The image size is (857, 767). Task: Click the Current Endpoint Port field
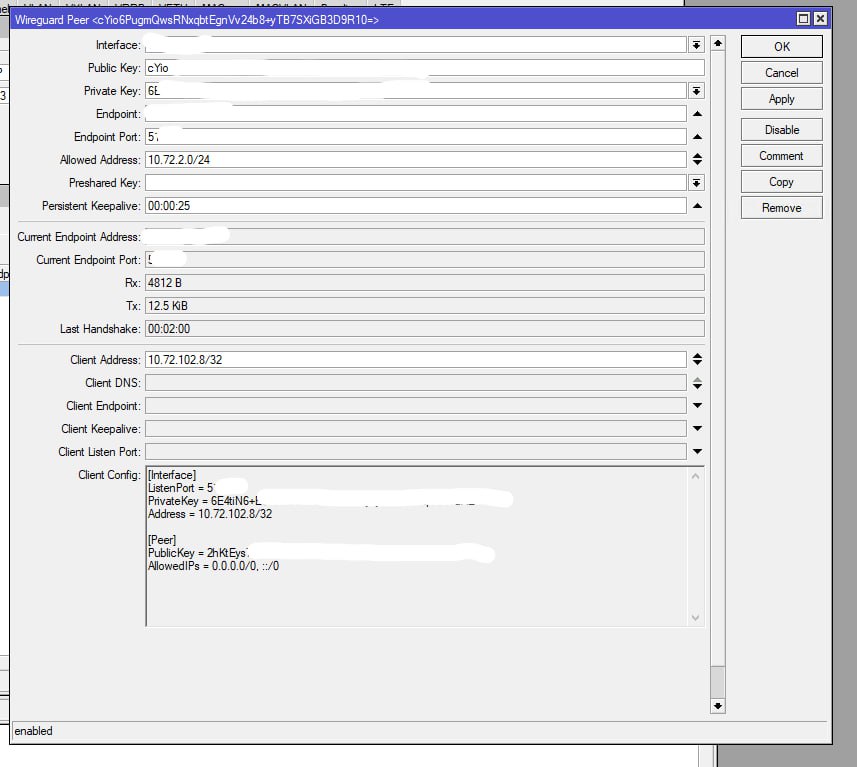[x=425, y=260]
